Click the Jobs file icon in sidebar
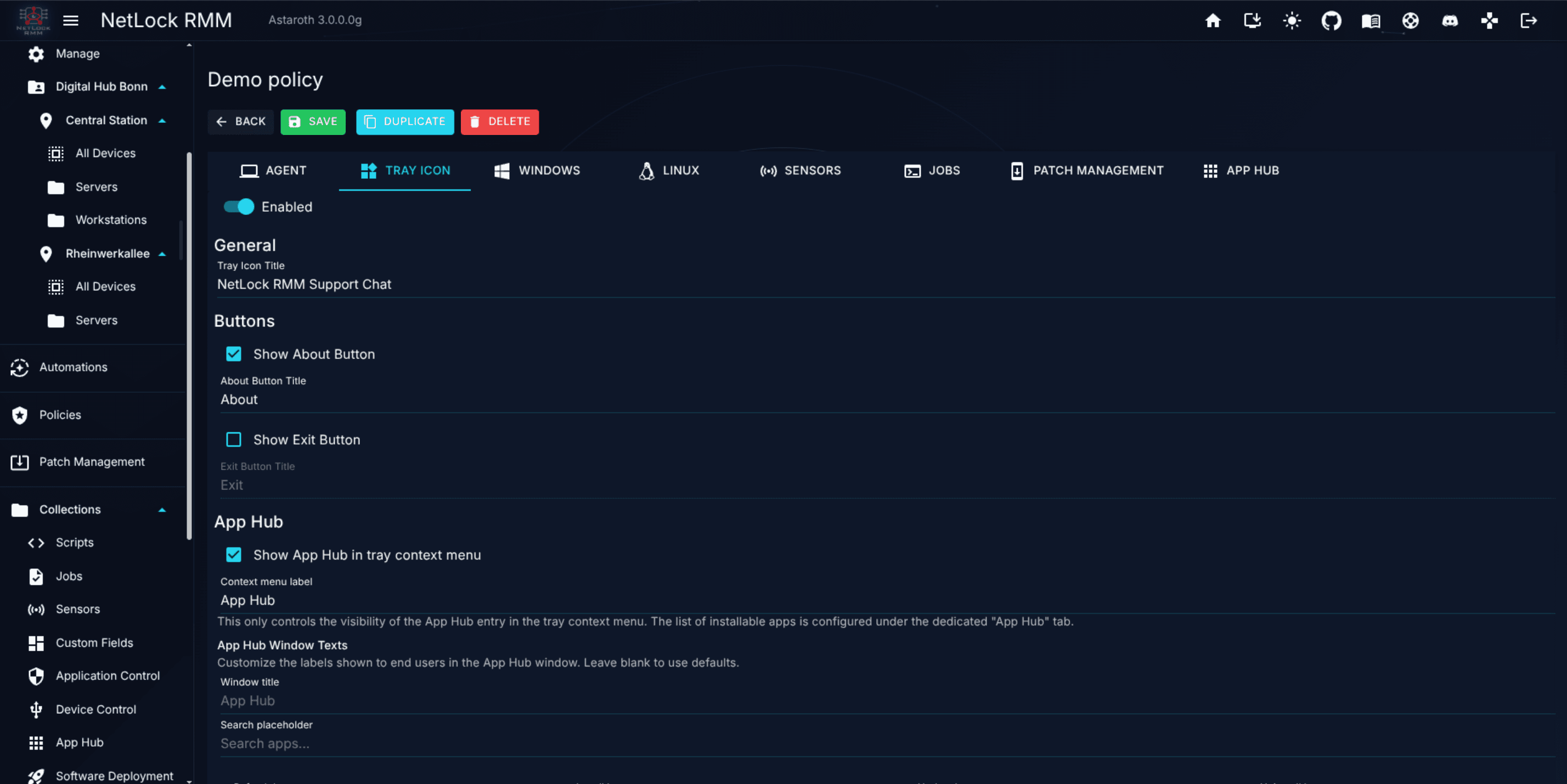1567x784 pixels. (x=36, y=576)
